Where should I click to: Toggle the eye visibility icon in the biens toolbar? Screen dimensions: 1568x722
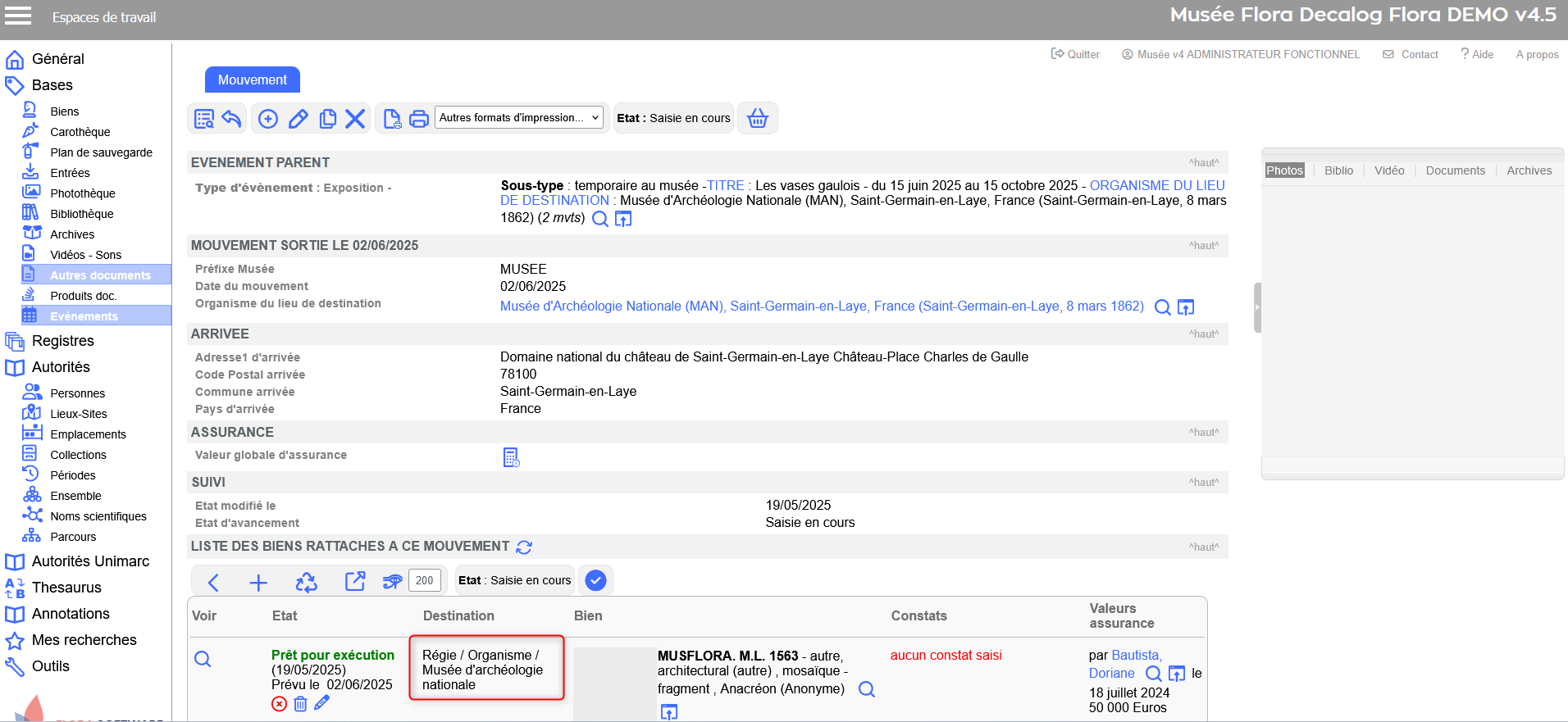[393, 582]
